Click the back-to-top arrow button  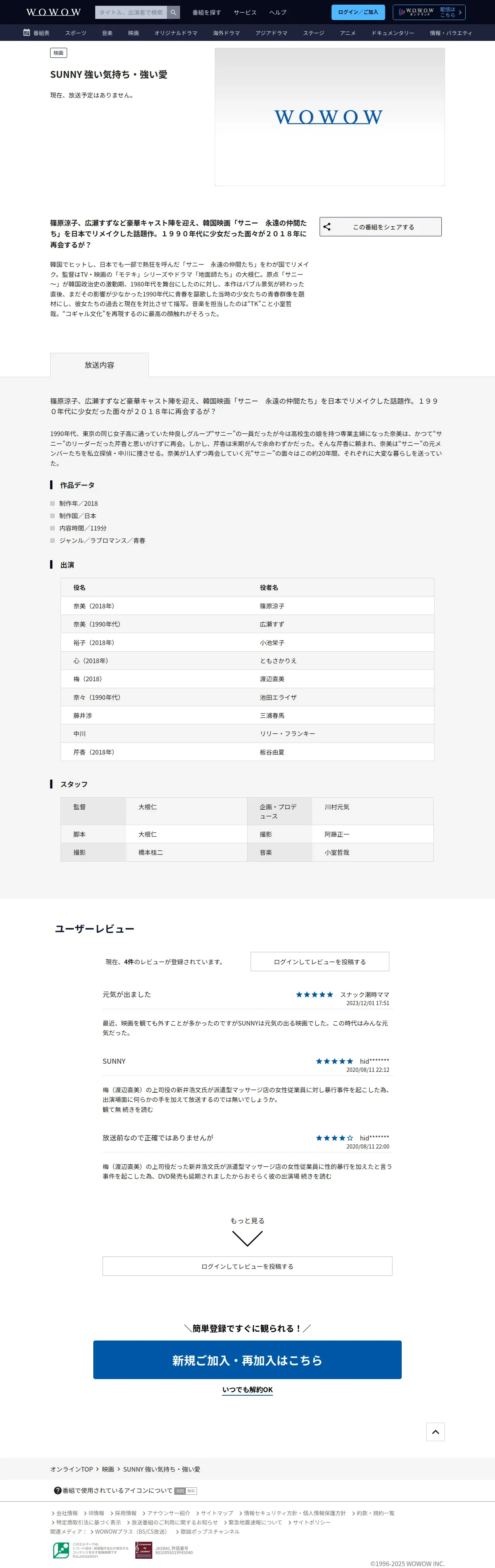pyautogui.click(x=435, y=1432)
